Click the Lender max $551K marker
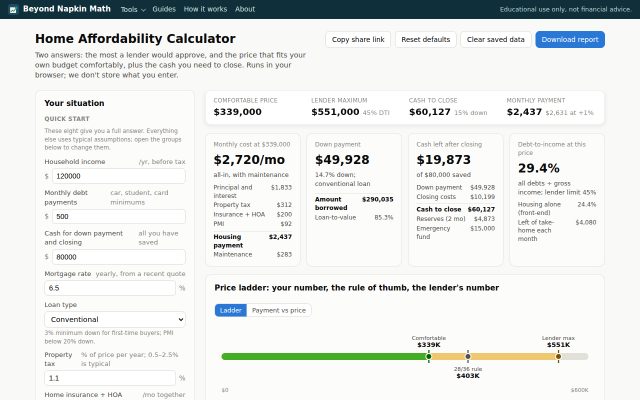The height and width of the screenshot is (400, 640). (558, 356)
